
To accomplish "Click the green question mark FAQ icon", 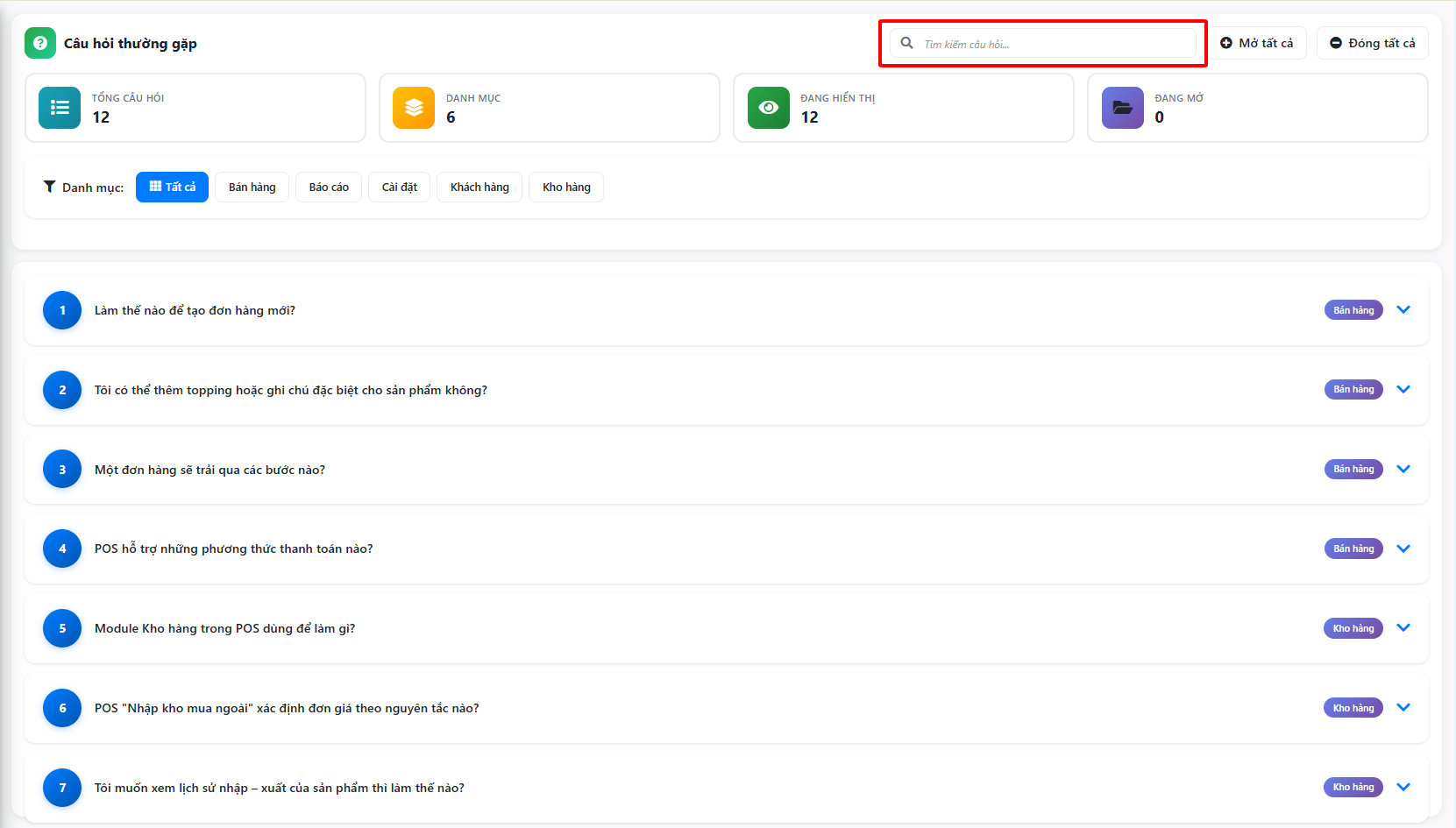I will click(x=39, y=43).
